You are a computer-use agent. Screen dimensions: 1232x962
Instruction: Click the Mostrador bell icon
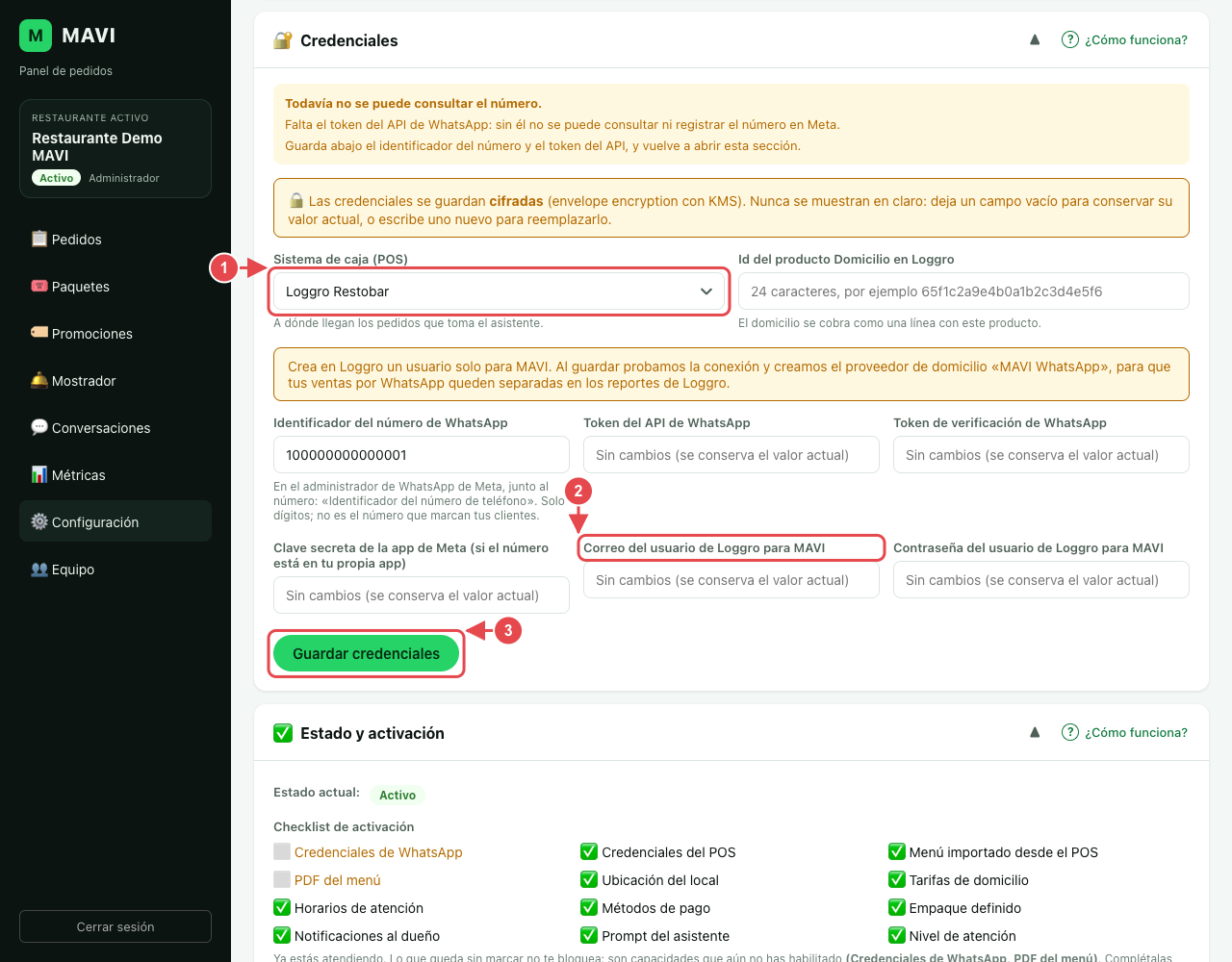coord(39,380)
